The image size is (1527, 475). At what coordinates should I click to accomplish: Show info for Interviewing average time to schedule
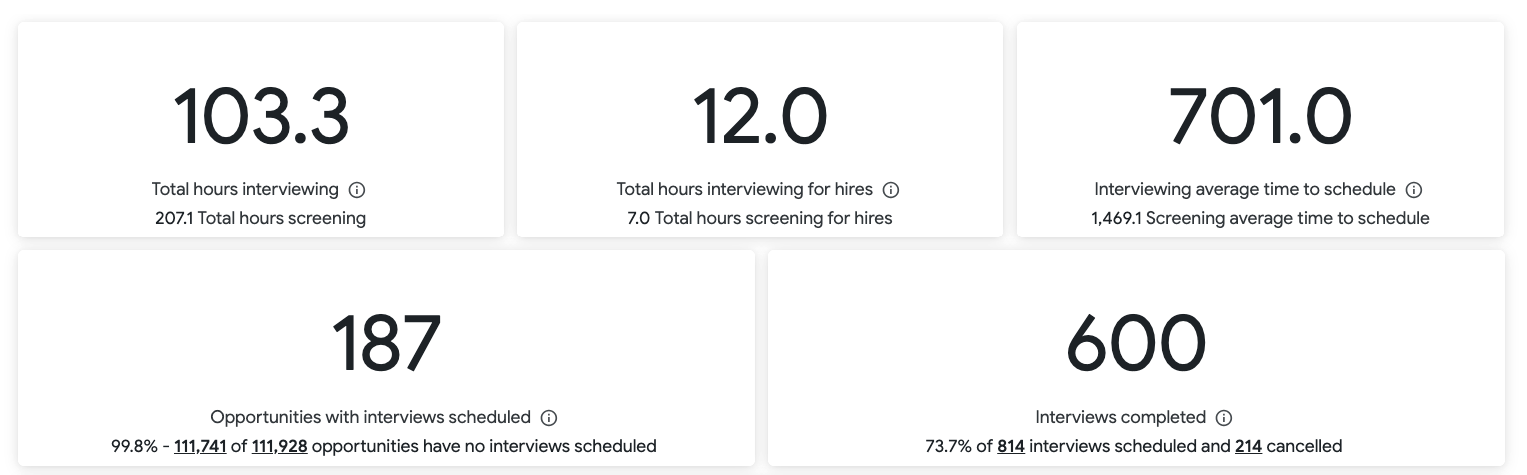point(1414,189)
